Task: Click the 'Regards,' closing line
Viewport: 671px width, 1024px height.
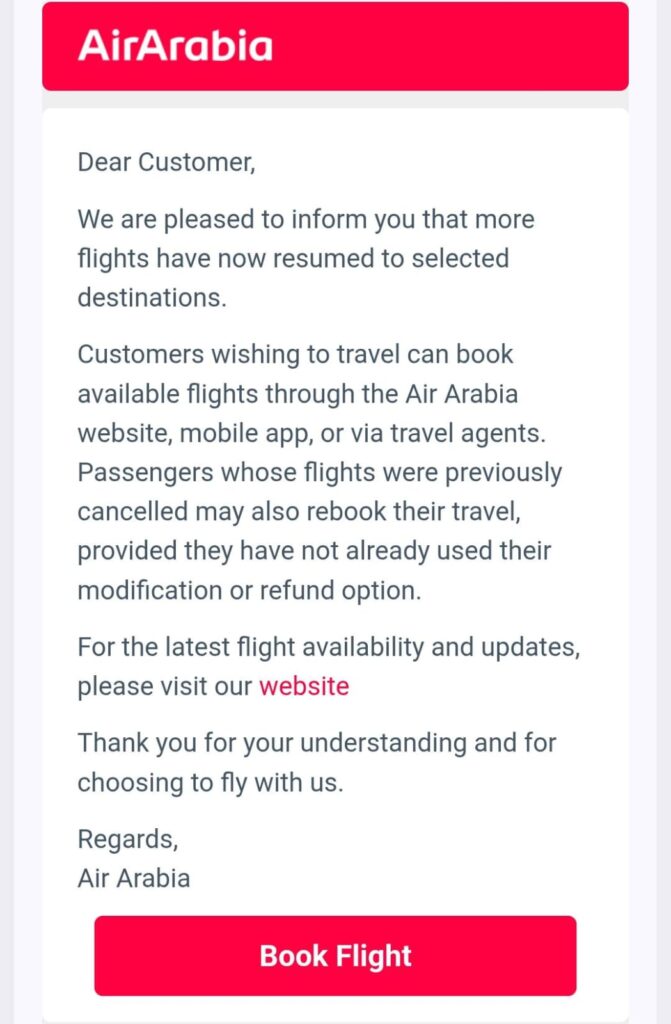Action: click(127, 839)
